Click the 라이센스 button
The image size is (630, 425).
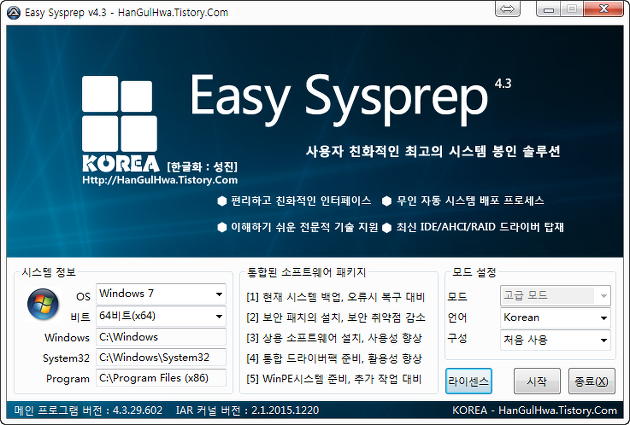(x=468, y=381)
